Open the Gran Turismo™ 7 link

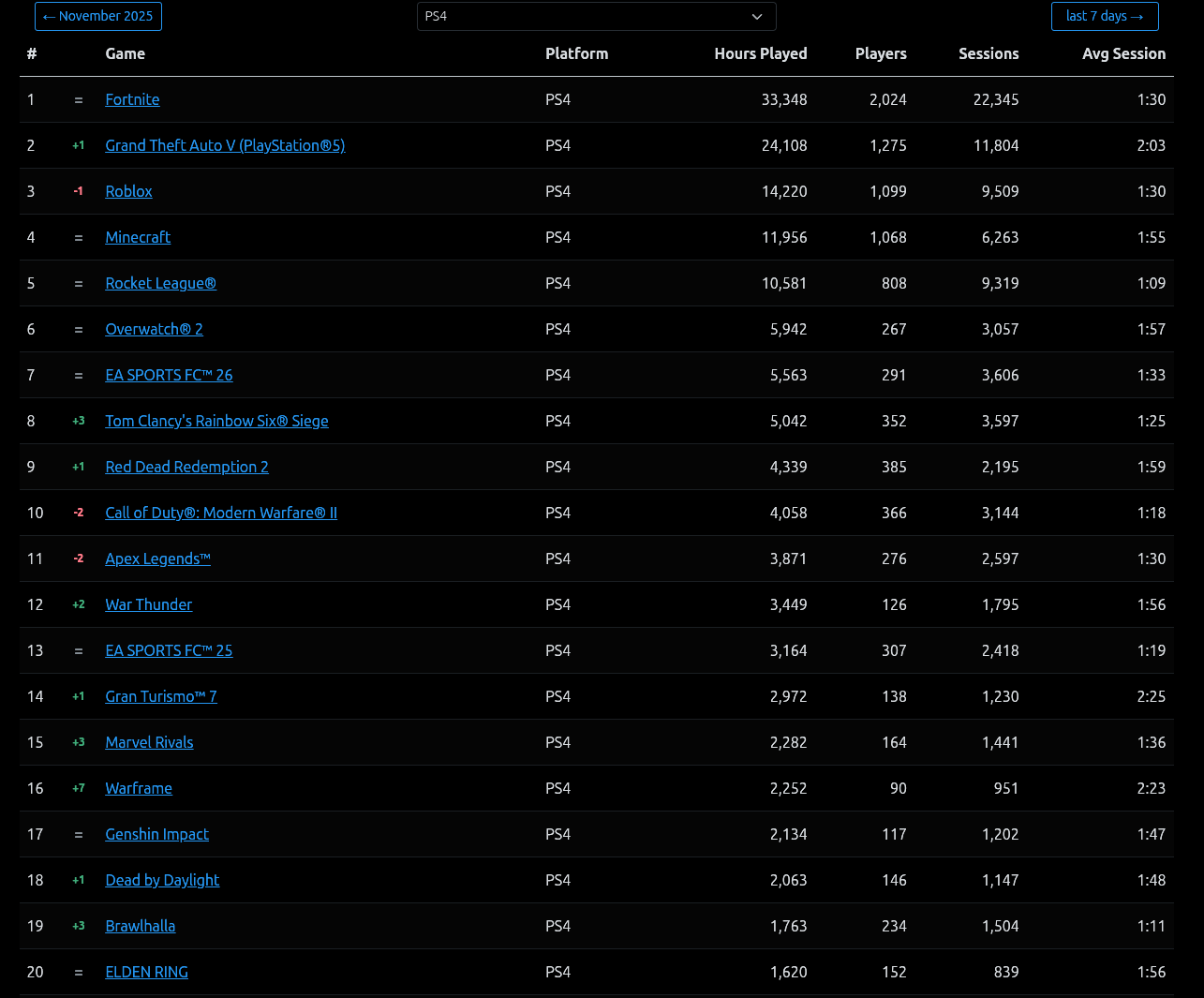click(161, 696)
